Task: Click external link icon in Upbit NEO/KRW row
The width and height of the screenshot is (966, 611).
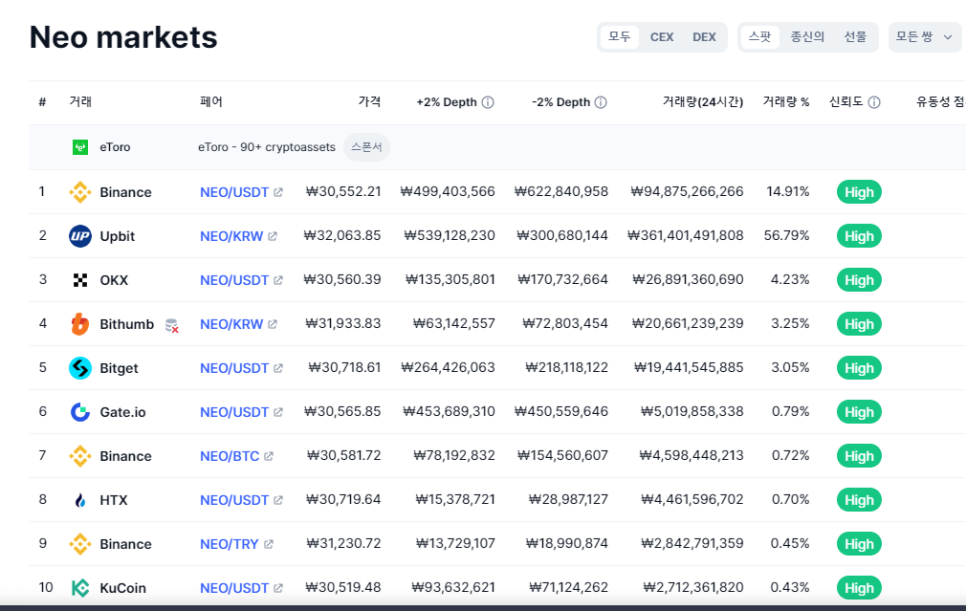Action: 273,236
